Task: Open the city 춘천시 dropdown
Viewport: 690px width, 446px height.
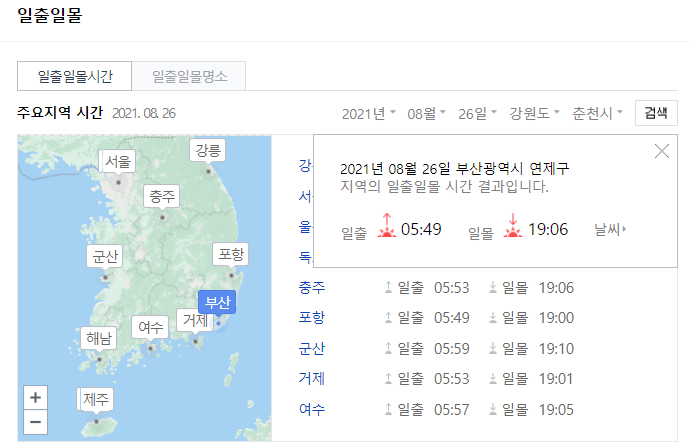Action: coord(597,113)
